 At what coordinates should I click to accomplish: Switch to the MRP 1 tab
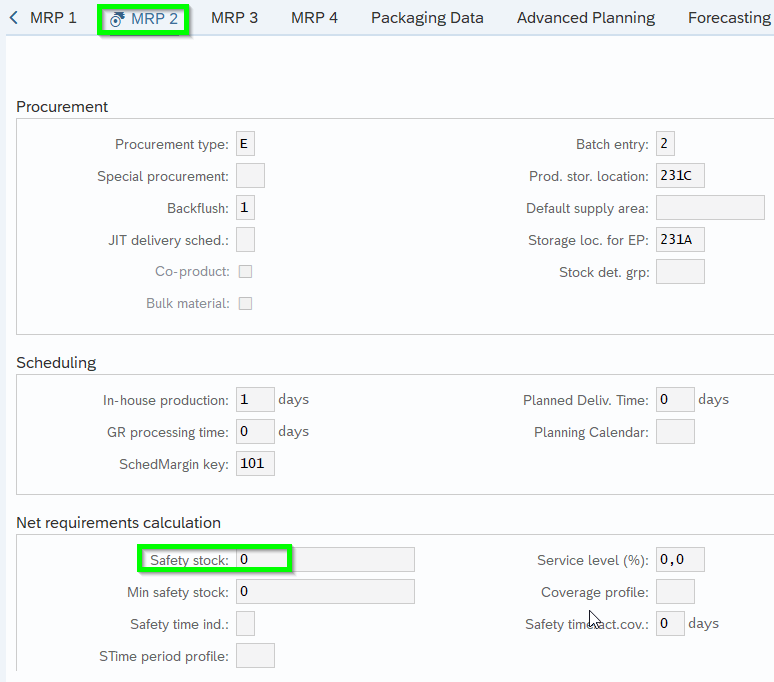coord(53,18)
